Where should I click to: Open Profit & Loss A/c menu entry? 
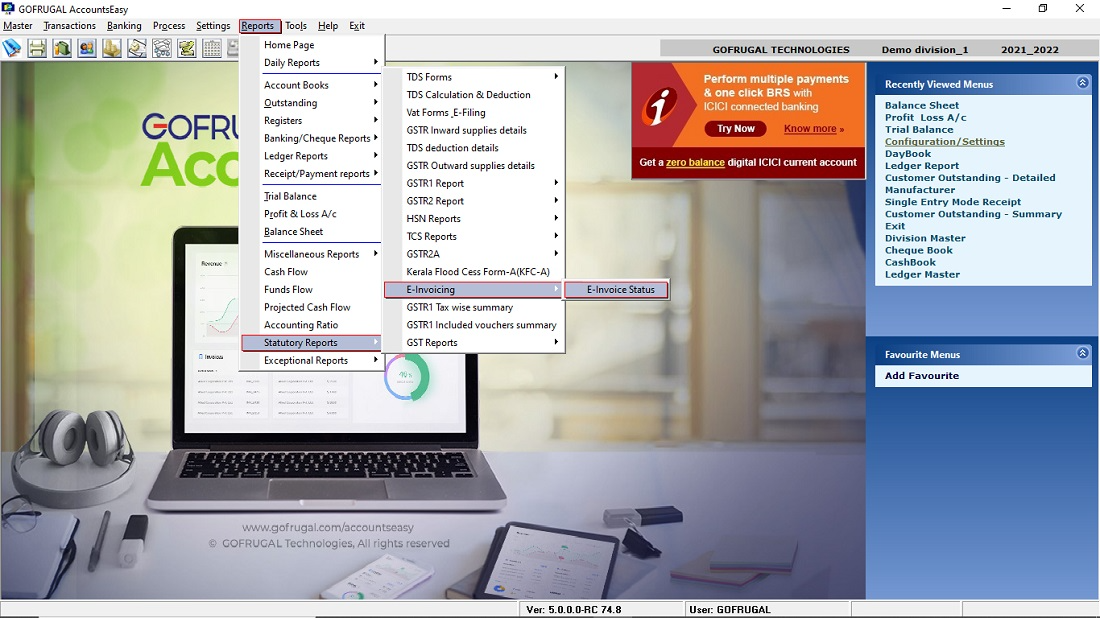[311, 214]
